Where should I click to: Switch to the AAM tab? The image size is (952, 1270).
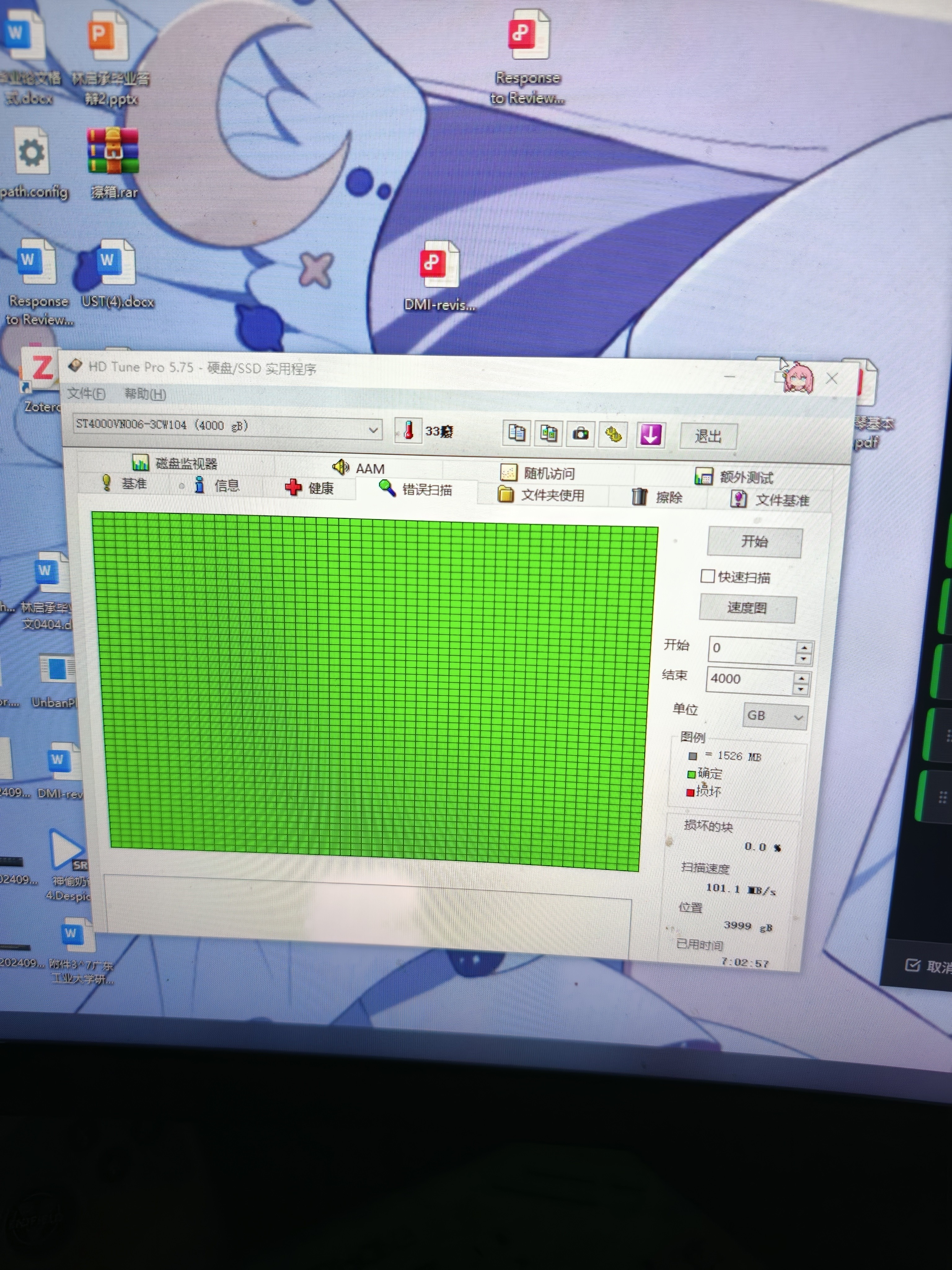tap(359, 467)
